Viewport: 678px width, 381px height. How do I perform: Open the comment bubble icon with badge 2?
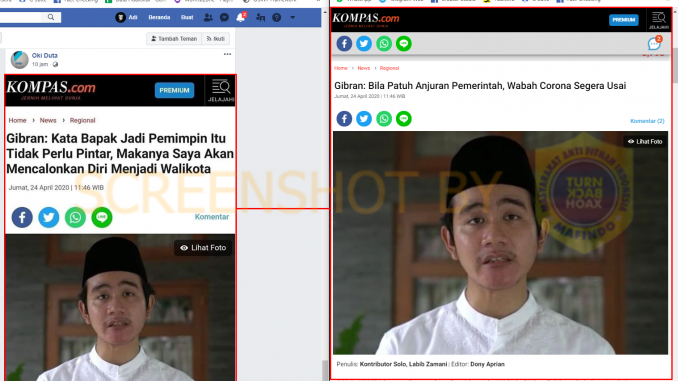655,43
